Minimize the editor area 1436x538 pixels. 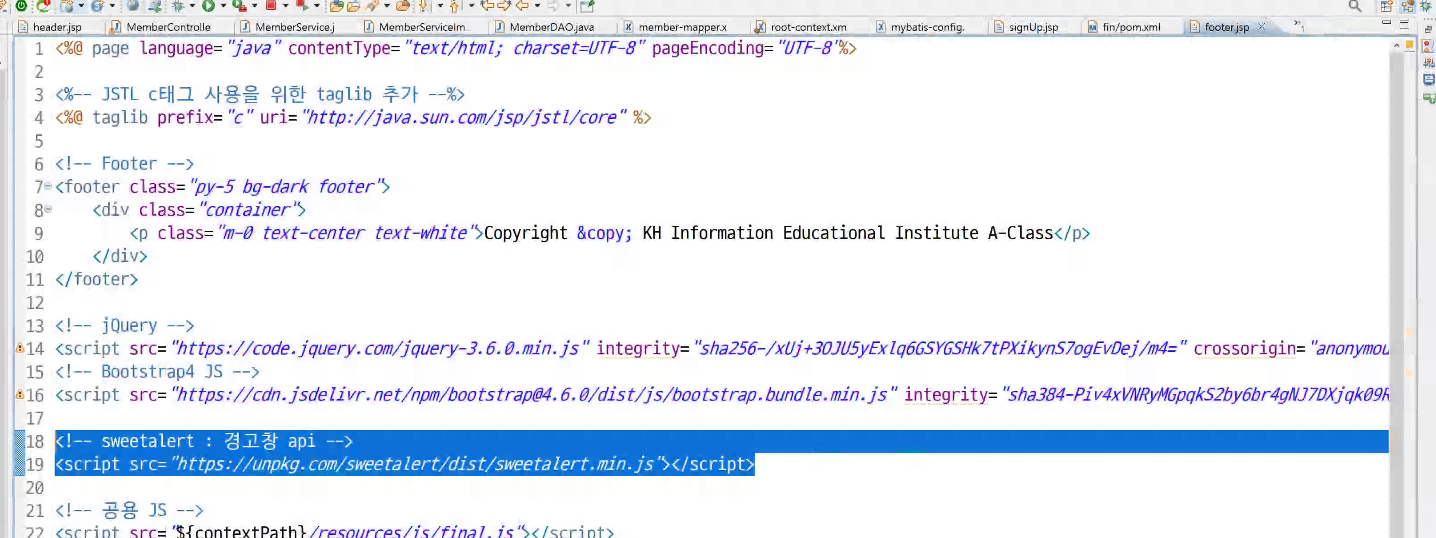pos(1386,22)
